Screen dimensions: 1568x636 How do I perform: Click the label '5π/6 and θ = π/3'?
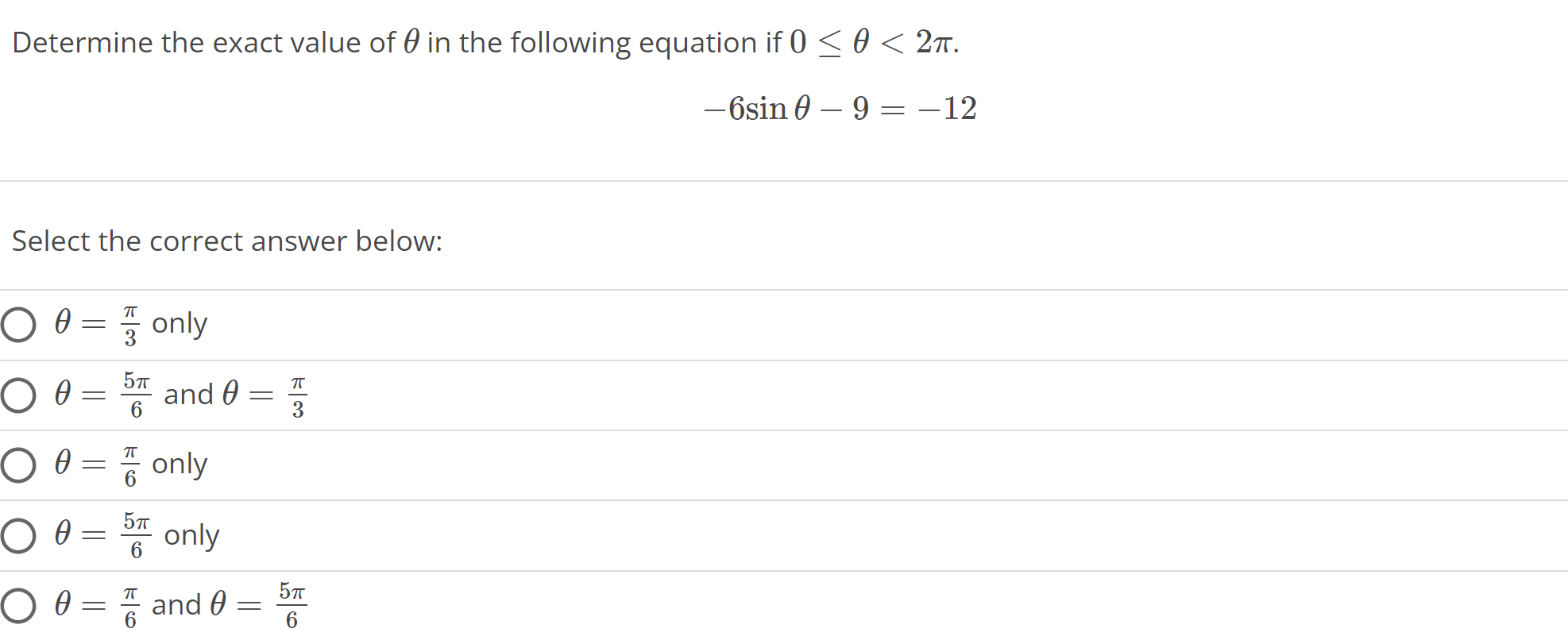183,395
